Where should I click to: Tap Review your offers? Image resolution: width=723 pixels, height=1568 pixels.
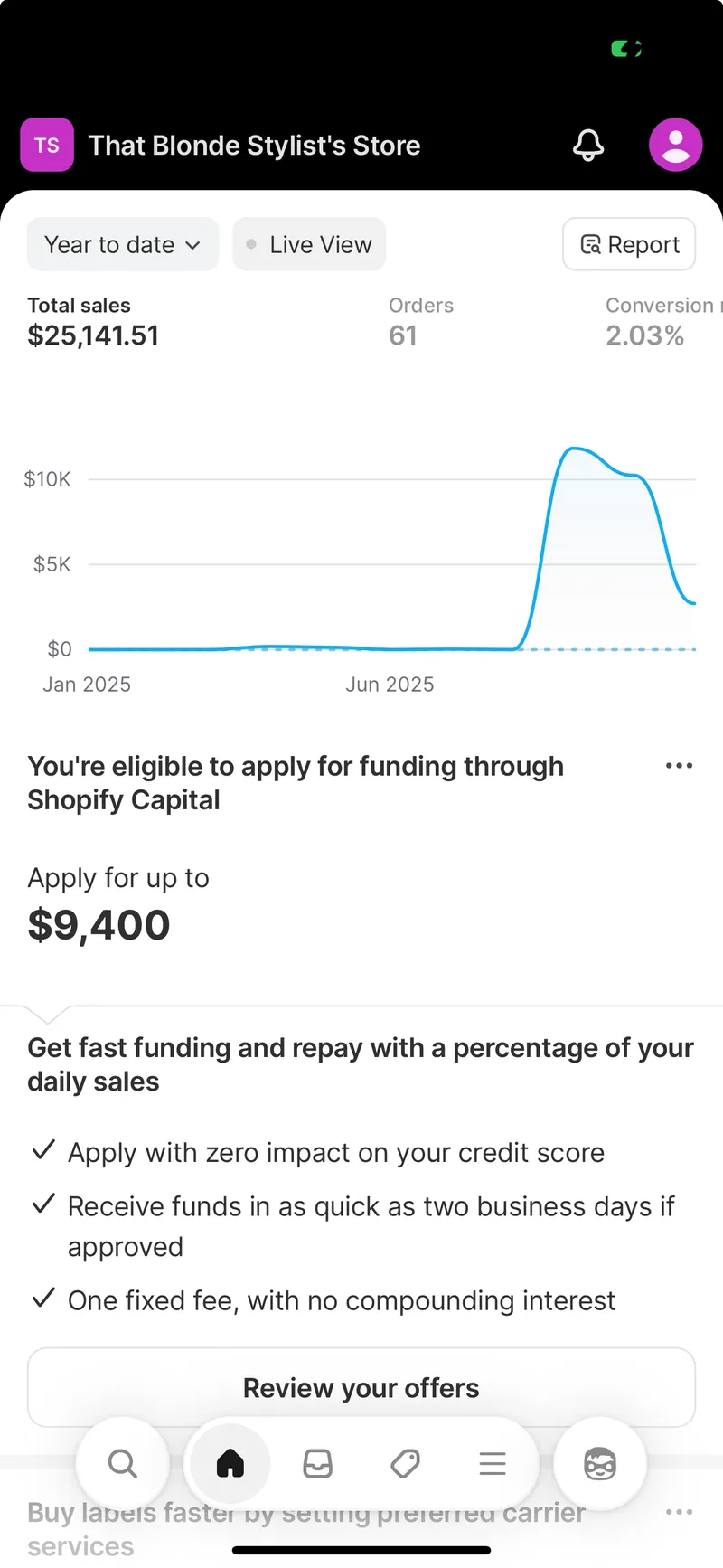pyautogui.click(x=361, y=1388)
